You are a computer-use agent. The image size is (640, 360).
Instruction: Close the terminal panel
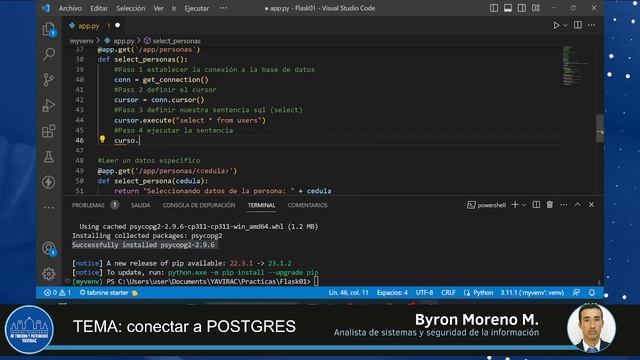(591, 204)
